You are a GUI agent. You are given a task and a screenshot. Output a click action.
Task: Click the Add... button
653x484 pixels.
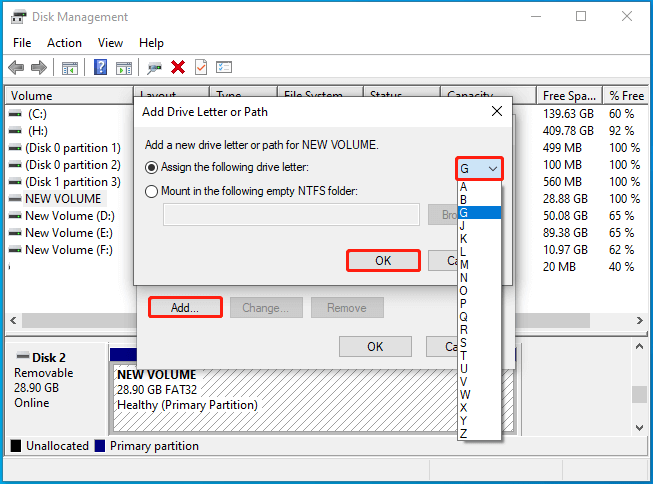tap(185, 308)
